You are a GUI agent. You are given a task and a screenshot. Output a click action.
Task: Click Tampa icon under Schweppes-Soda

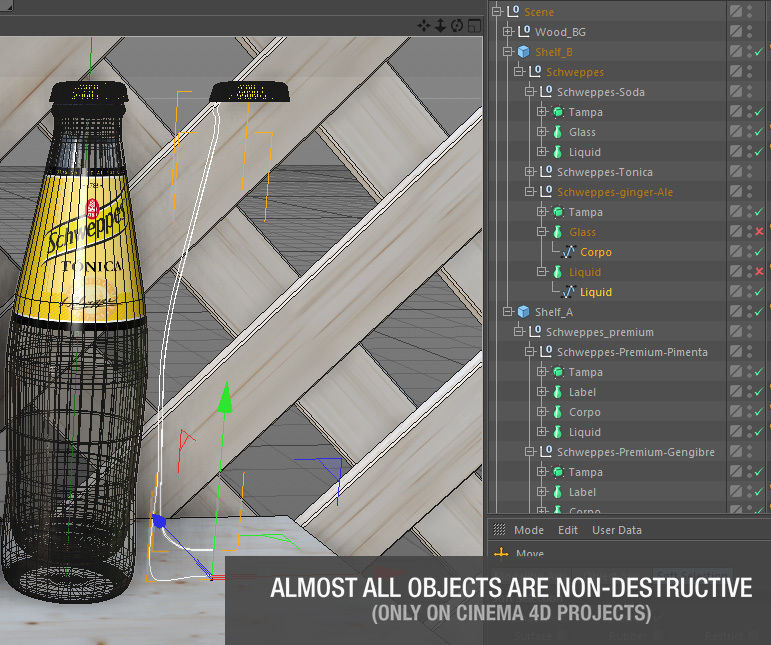click(558, 112)
